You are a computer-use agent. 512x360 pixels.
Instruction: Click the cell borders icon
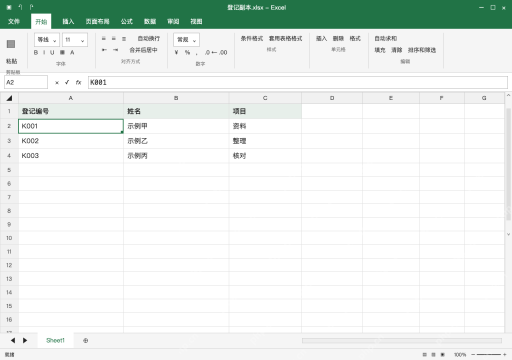[62, 52]
